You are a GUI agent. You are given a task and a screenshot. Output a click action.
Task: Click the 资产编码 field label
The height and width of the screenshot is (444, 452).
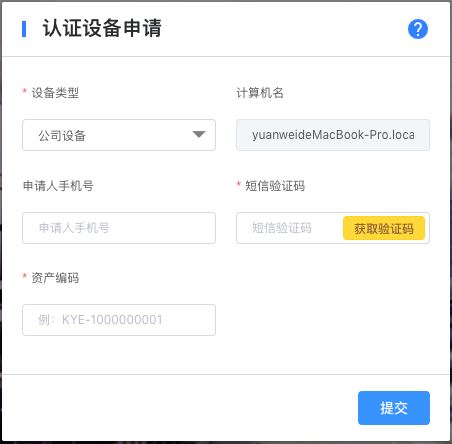[55, 278]
